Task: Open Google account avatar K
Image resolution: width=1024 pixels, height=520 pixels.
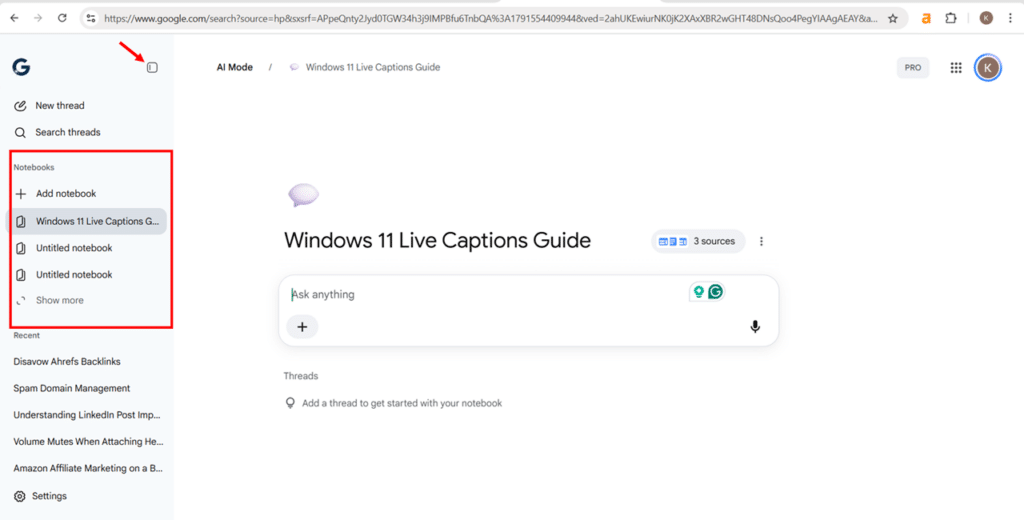Action: point(987,67)
